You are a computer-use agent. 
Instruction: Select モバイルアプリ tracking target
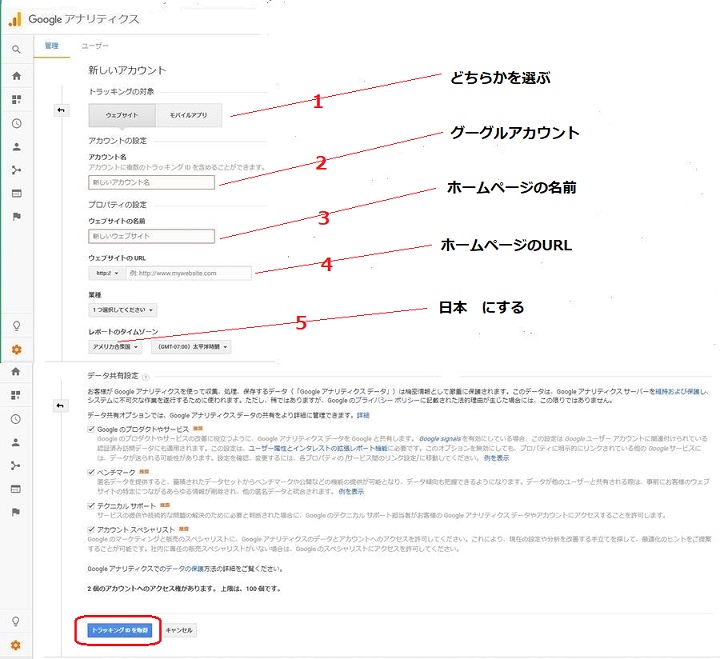[189, 115]
